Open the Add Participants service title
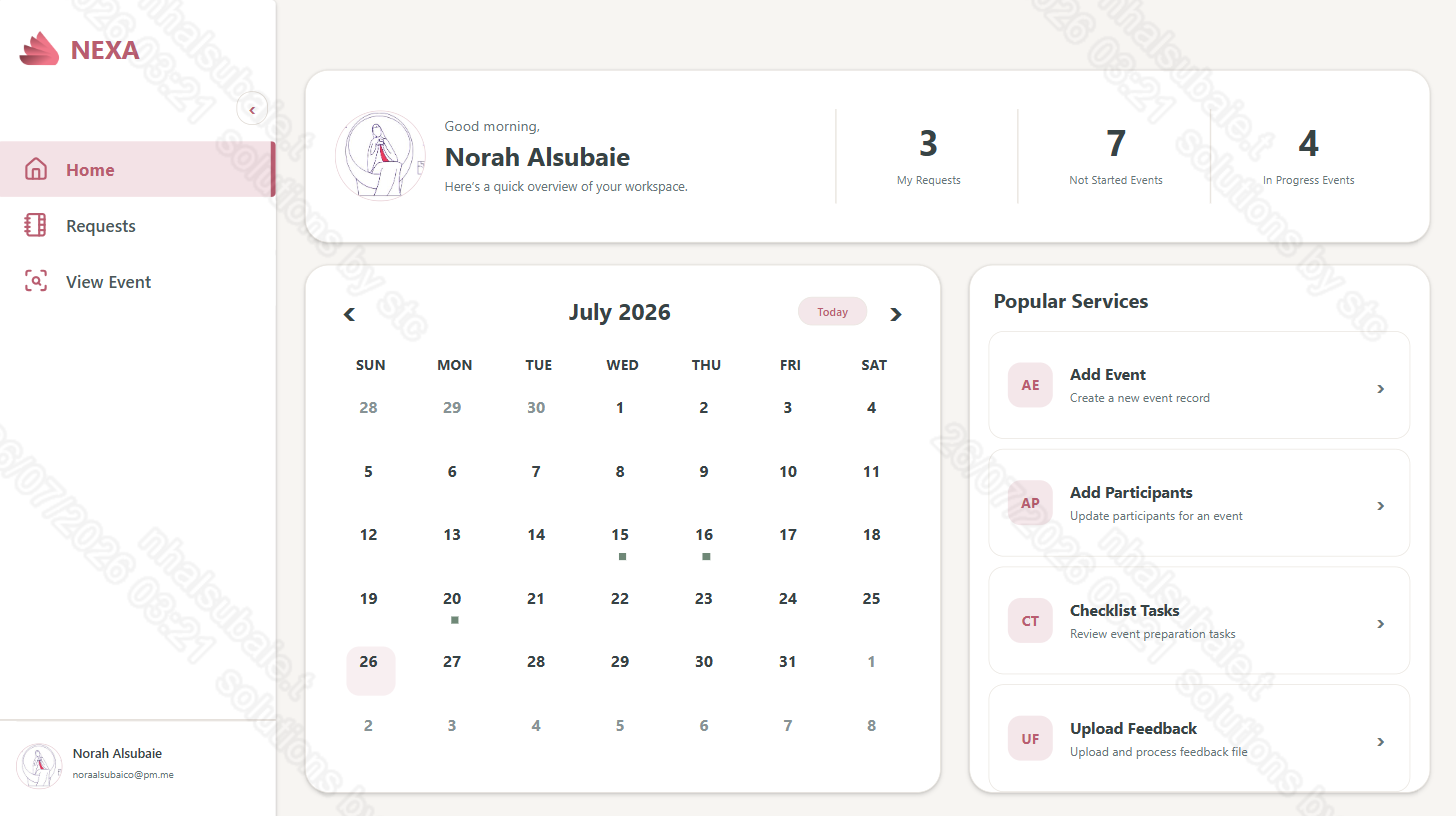 pyautogui.click(x=1131, y=492)
